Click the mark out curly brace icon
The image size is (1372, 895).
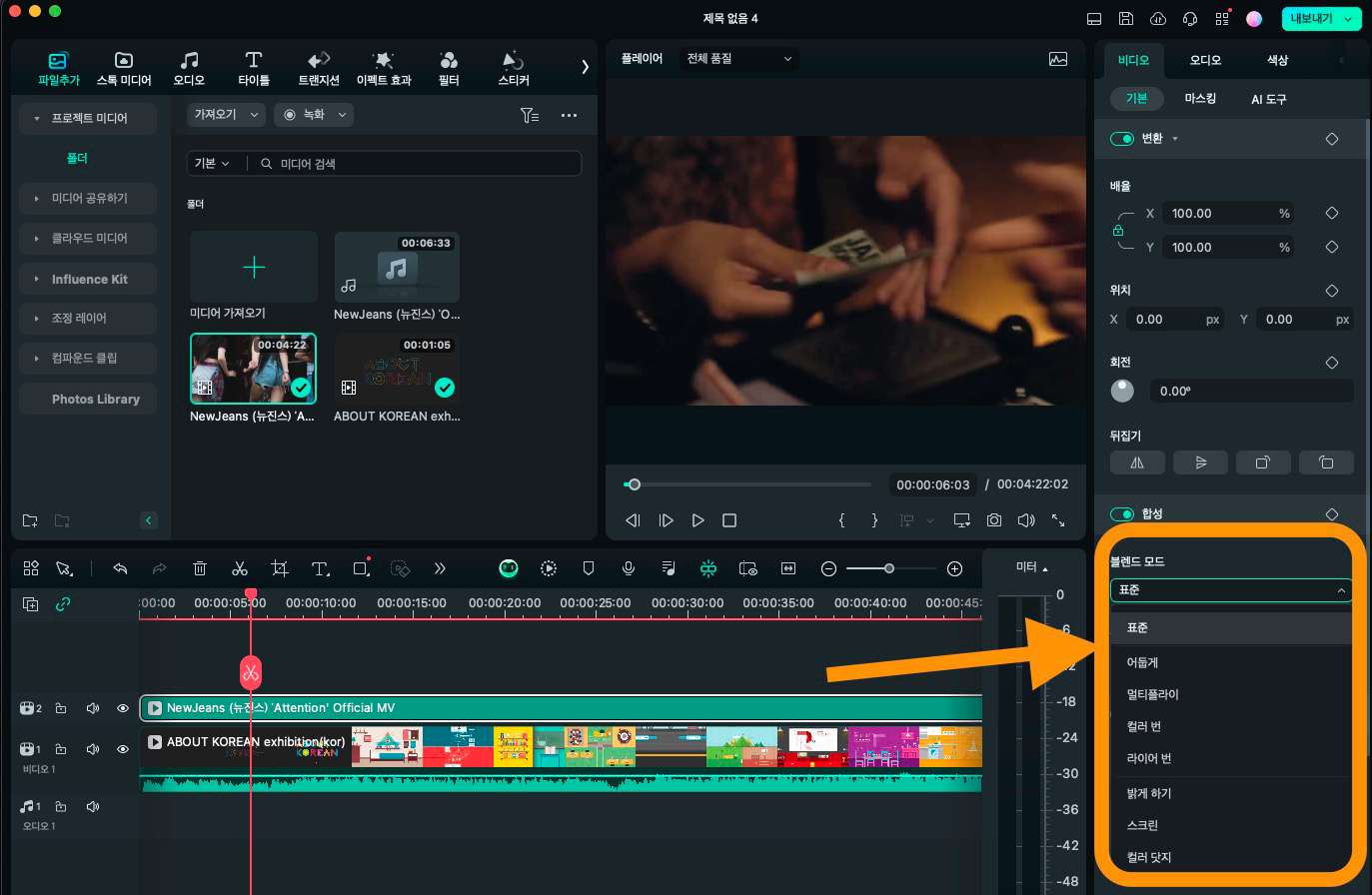tap(874, 520)
